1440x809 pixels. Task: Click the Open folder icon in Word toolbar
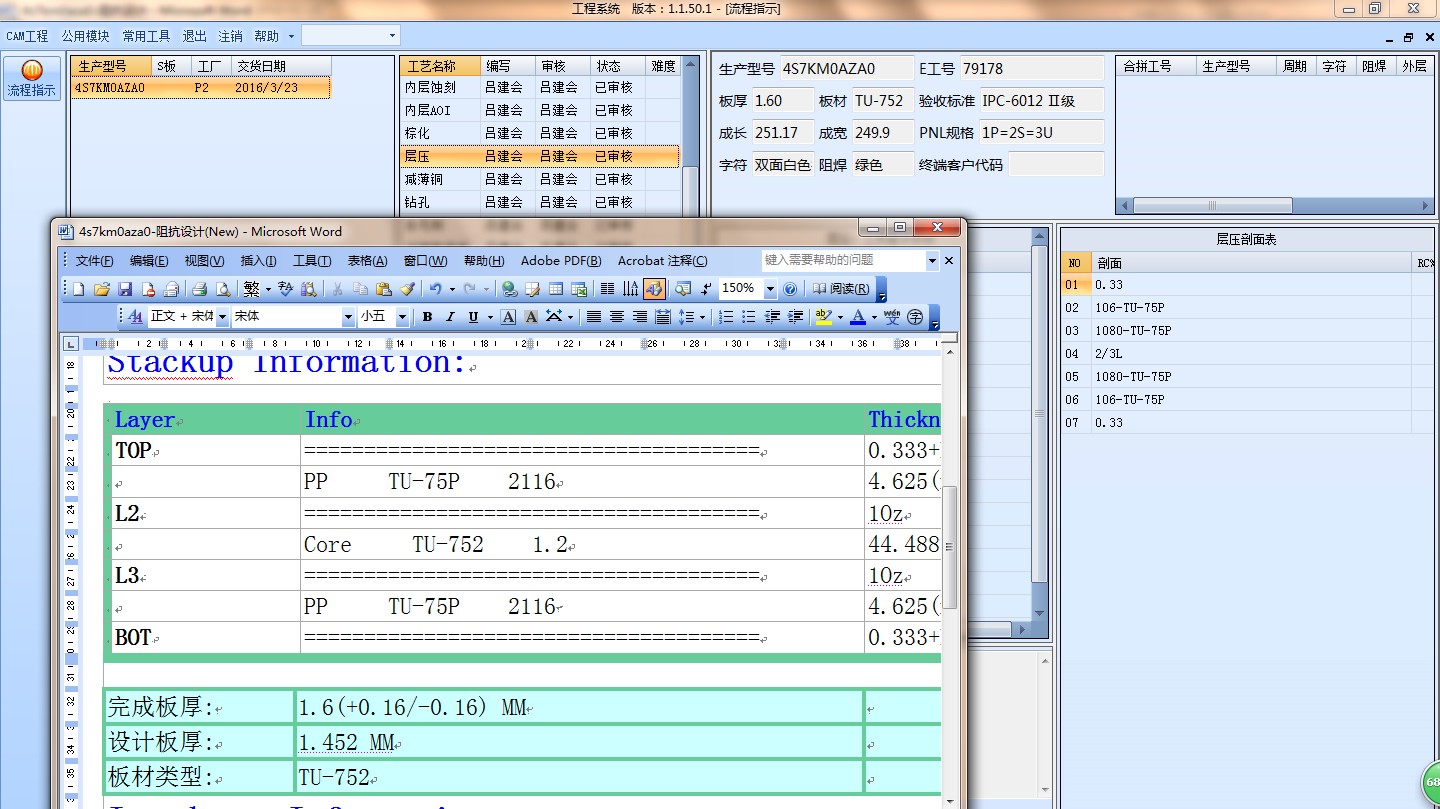click(x=102, y=289)
